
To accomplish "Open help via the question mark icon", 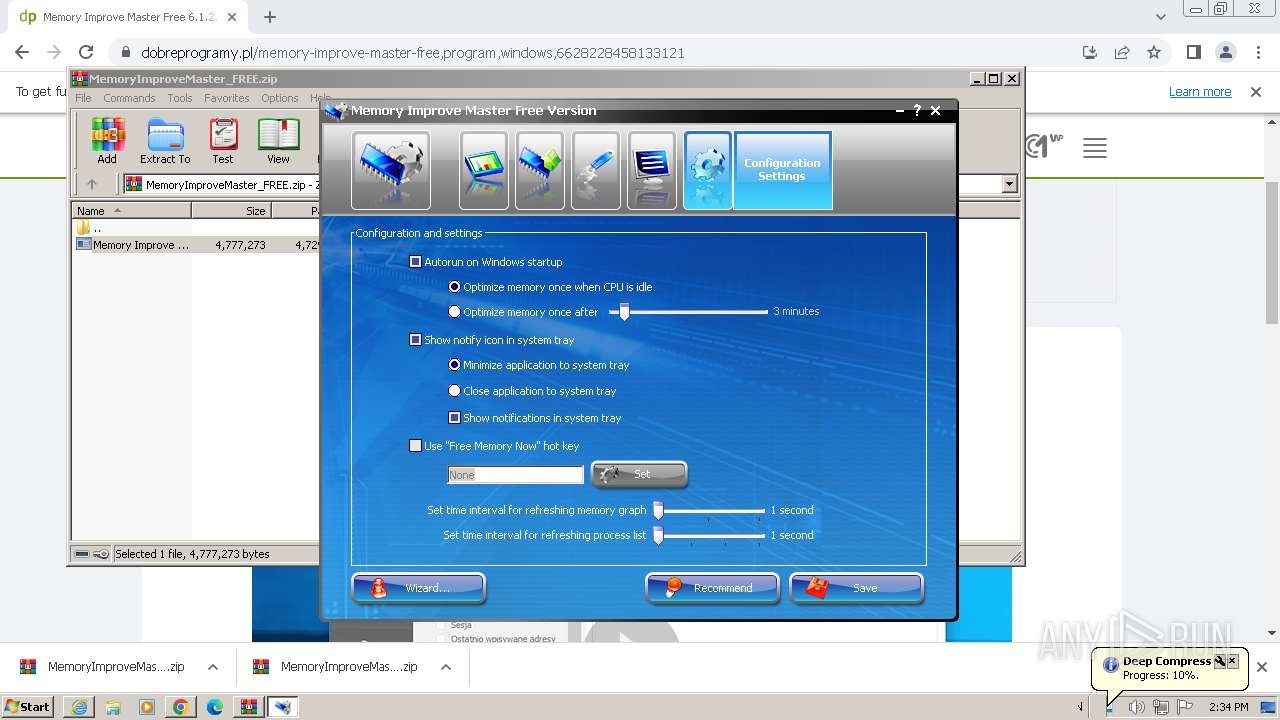I will [x=917, y=111].
